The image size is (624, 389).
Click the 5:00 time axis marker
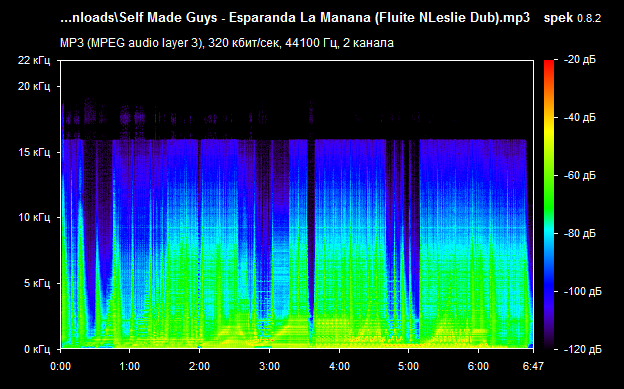pyautogui.click(x=409, y=366)
